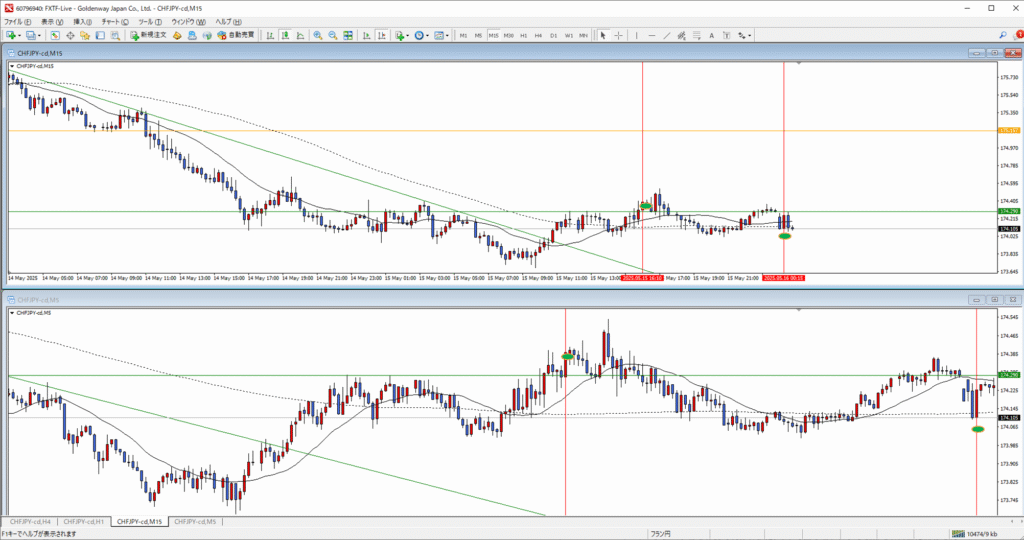Pick the vertical line drawing tool

click(636, 35)
